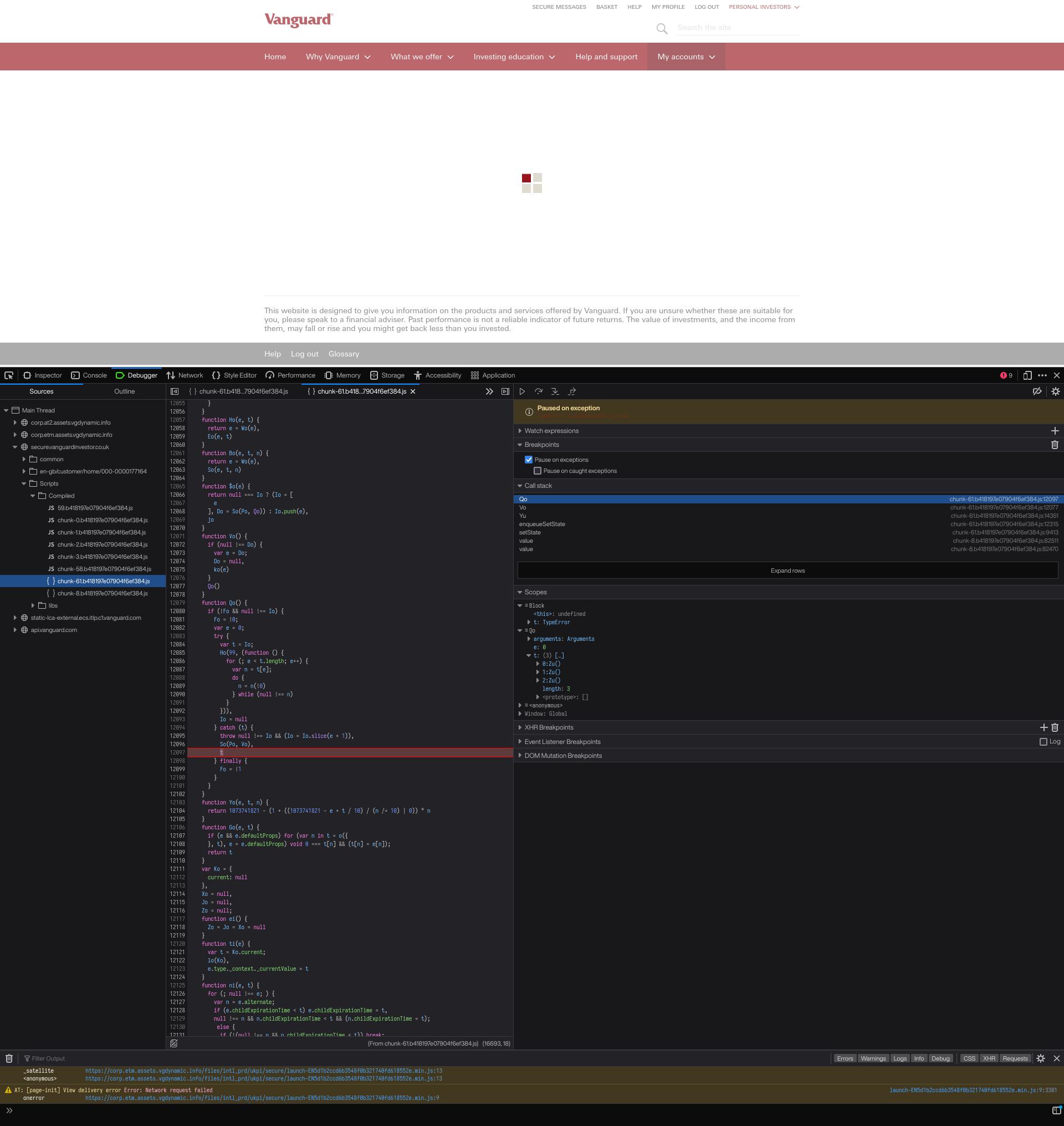The image size is (1064, 1126).
Task: Click the Glossary link in the footer
Action: [x=344, y=354]
